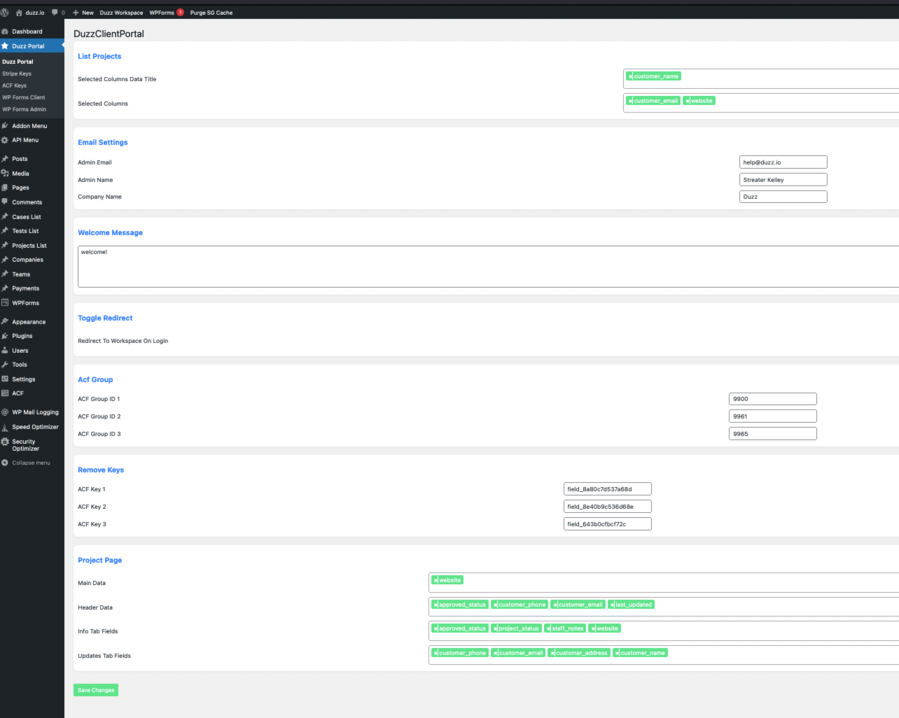Open the comments bubble in admin bar
The height and width of the screenshot is (718, 899).
(57, 13)
